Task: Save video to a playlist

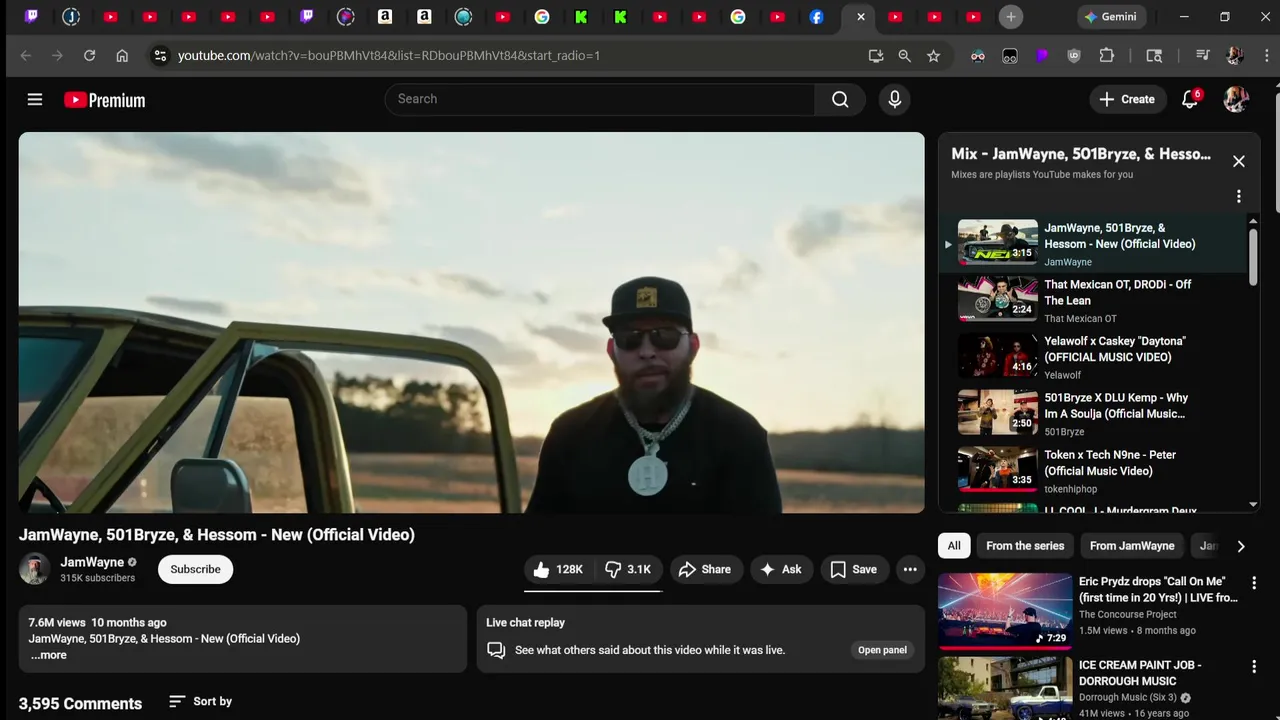Action: [x=854, y=569]
